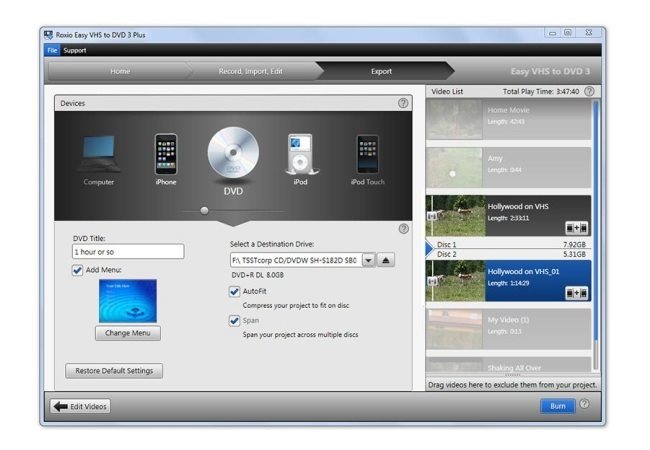Click the eject drive button
650x450 pixels.
386,260
